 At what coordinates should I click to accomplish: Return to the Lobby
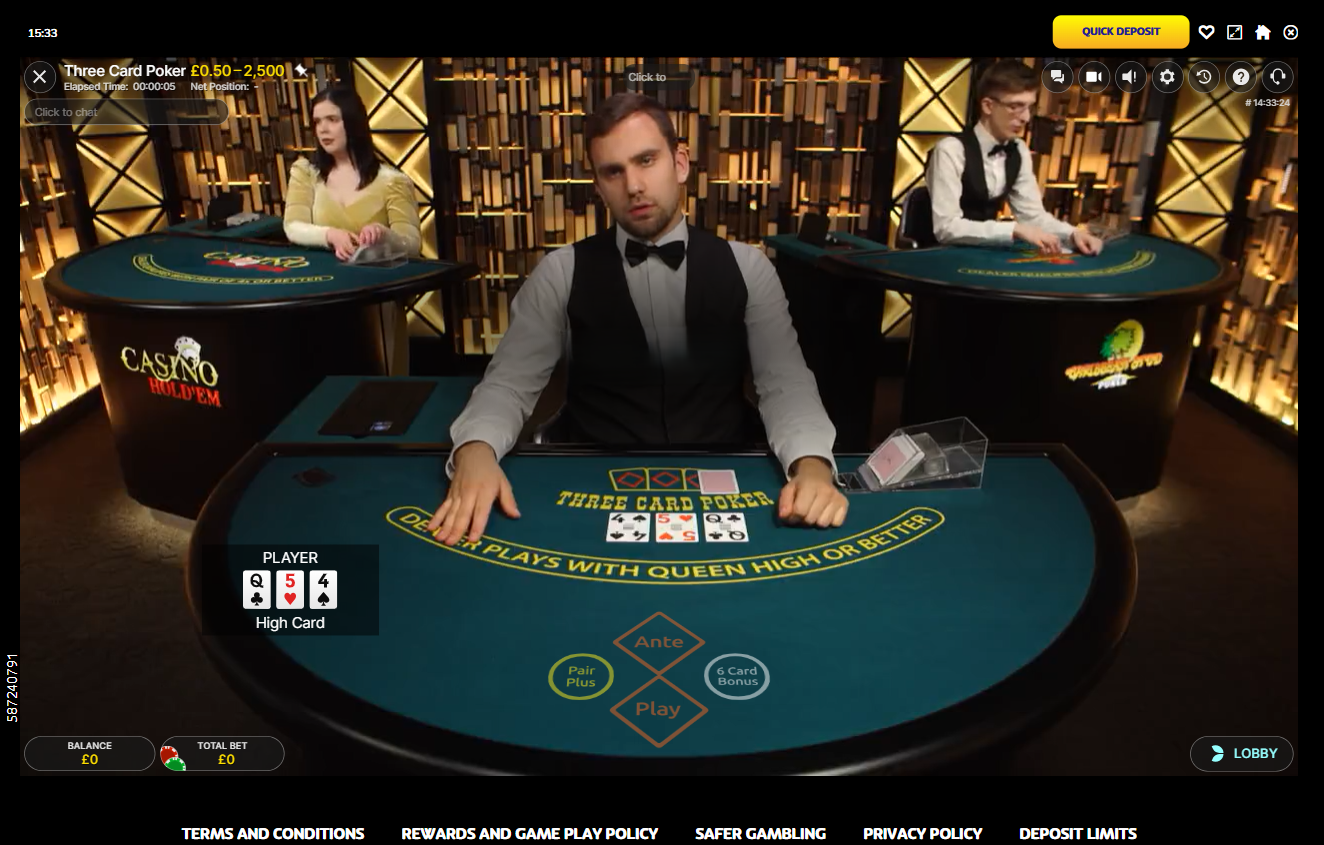tap(1242, 753)
